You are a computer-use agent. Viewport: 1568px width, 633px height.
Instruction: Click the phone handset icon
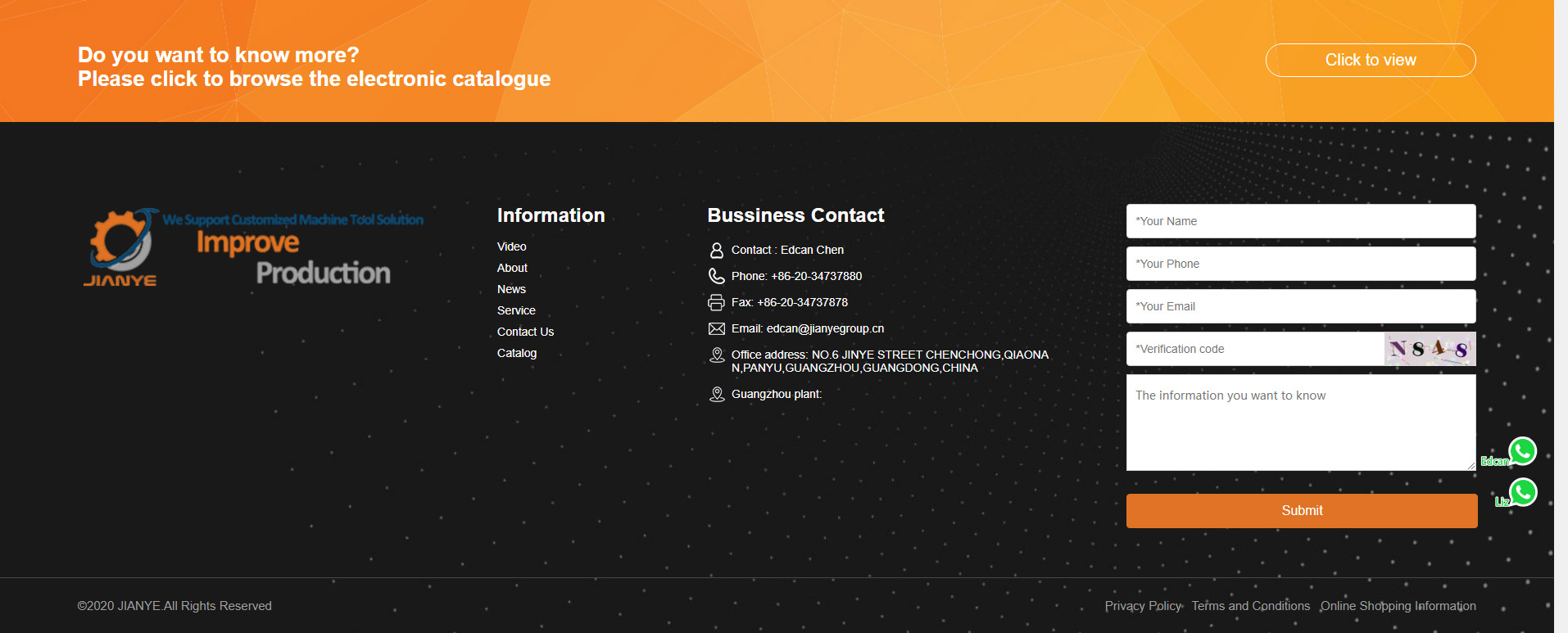pyautogui.click(x=716, y=276)
